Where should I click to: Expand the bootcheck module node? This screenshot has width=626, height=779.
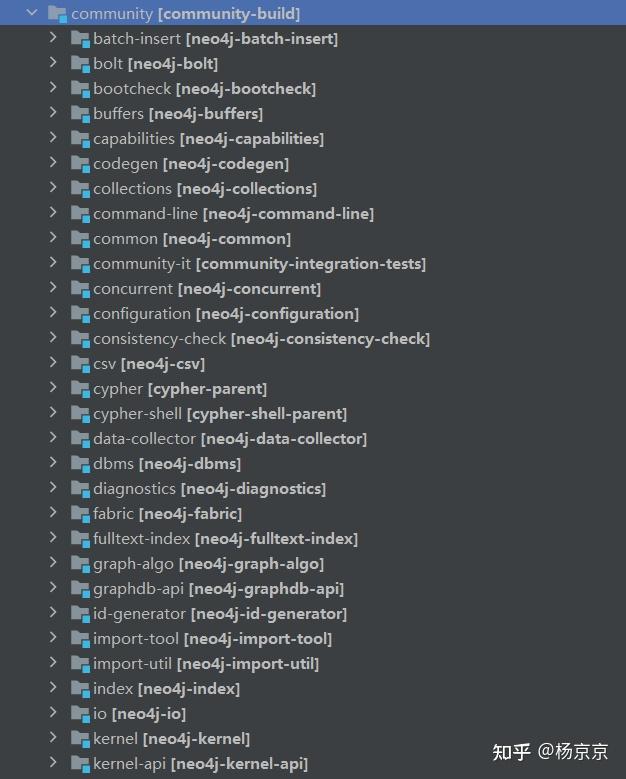pos(53,87)
